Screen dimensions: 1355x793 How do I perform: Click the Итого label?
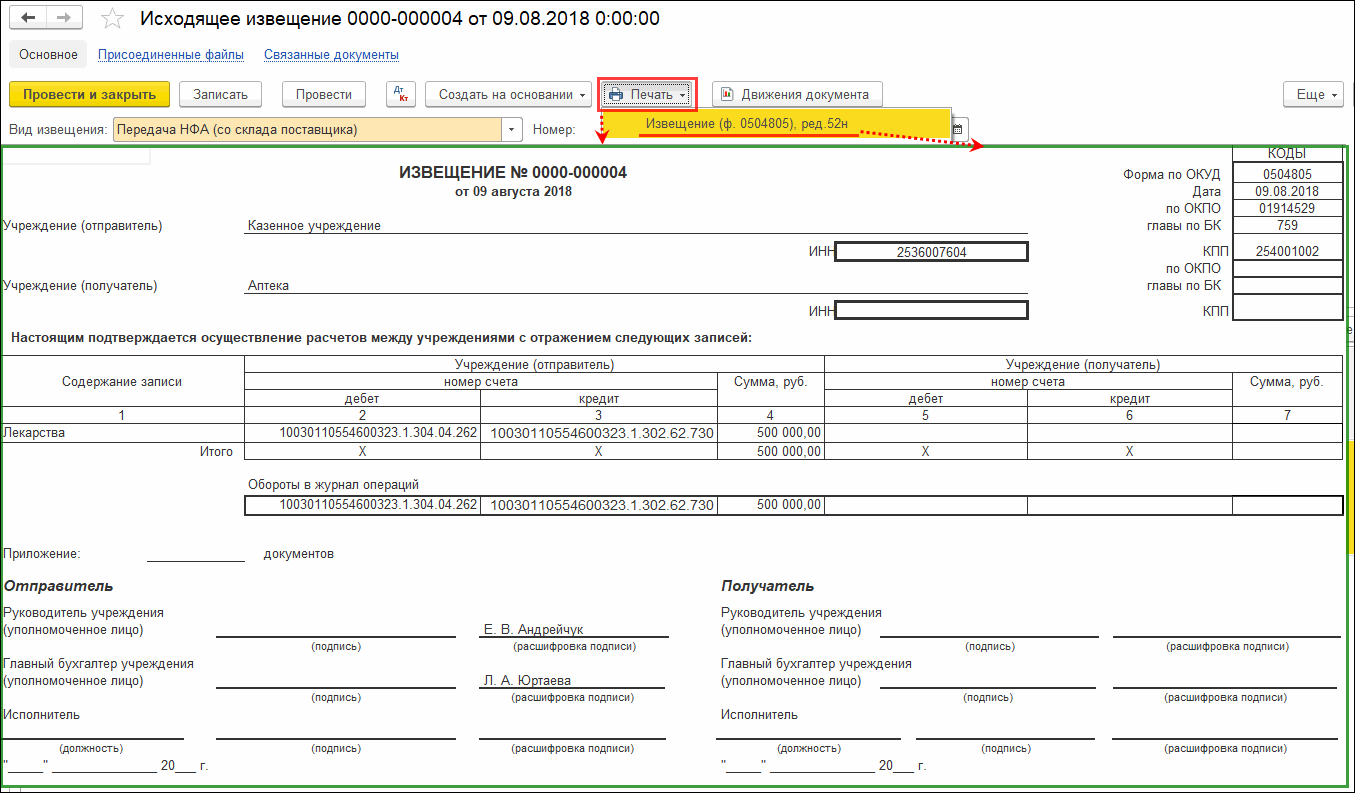click(216, 452)
